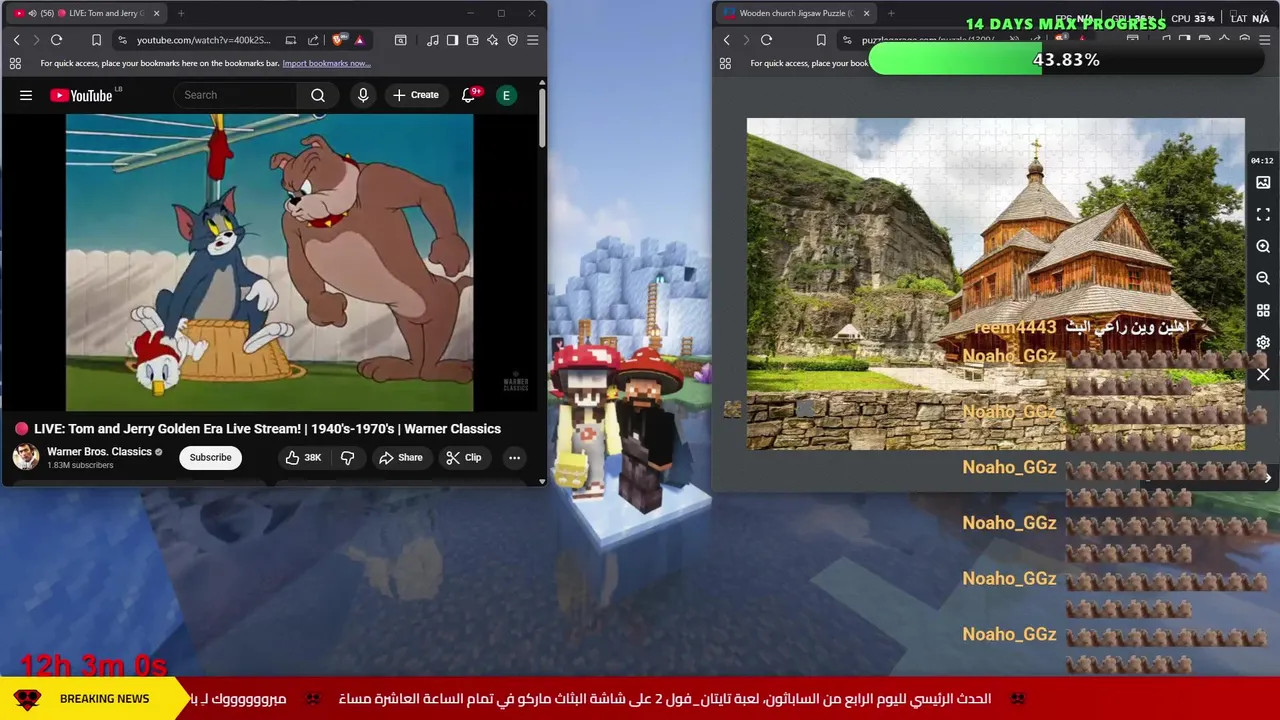Image resolution: width=1280 pixels, height=720 pixels.
Task: Open Warner Bros. Classics channel avatar
Action: tap(26, 457)
